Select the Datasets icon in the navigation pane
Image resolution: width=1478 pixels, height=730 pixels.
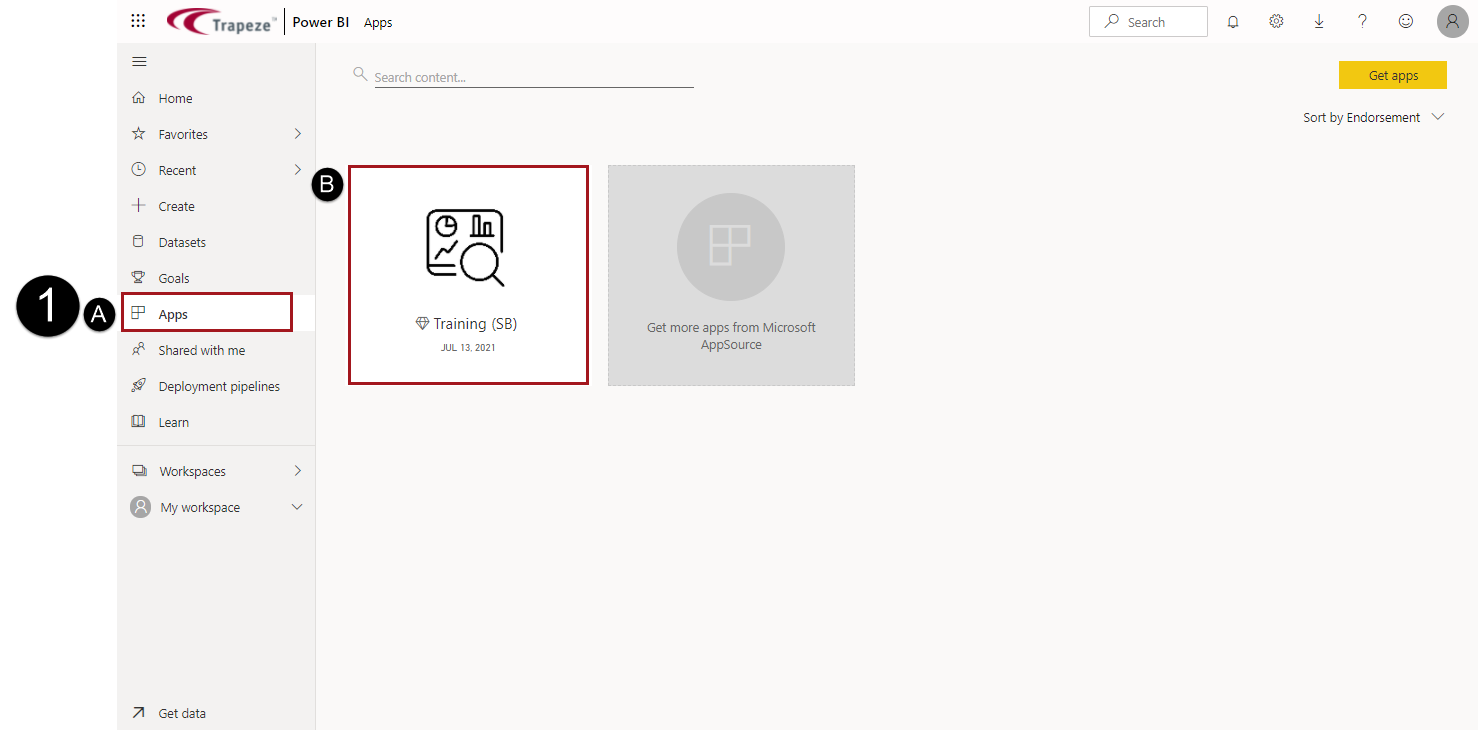(140, 241)
